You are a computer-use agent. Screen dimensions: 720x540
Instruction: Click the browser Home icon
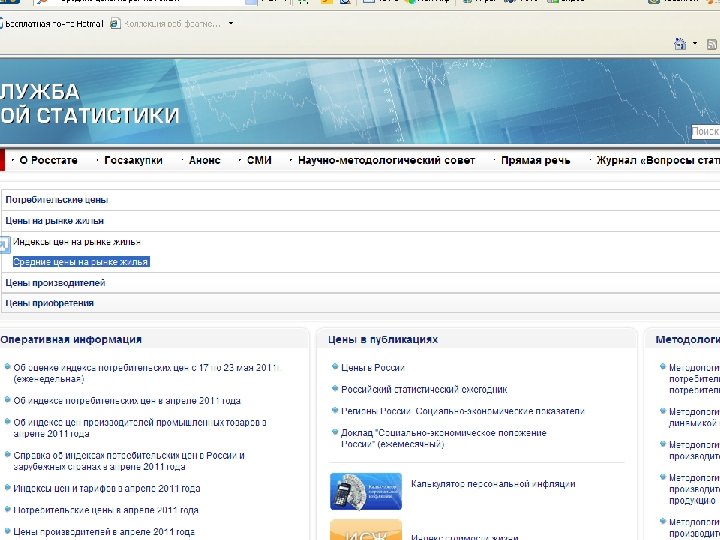680,44
